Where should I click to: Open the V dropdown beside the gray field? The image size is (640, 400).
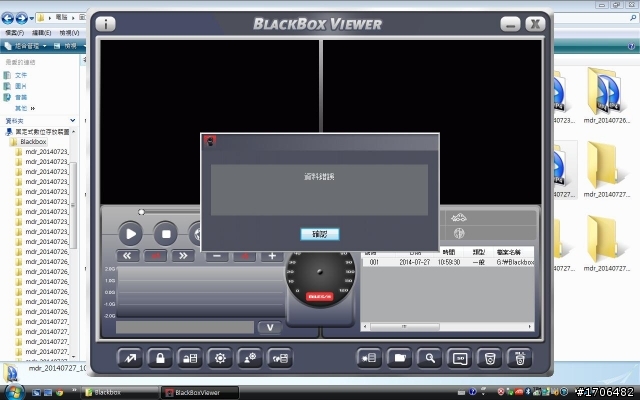pyautogui.click(x=270, y=327)
